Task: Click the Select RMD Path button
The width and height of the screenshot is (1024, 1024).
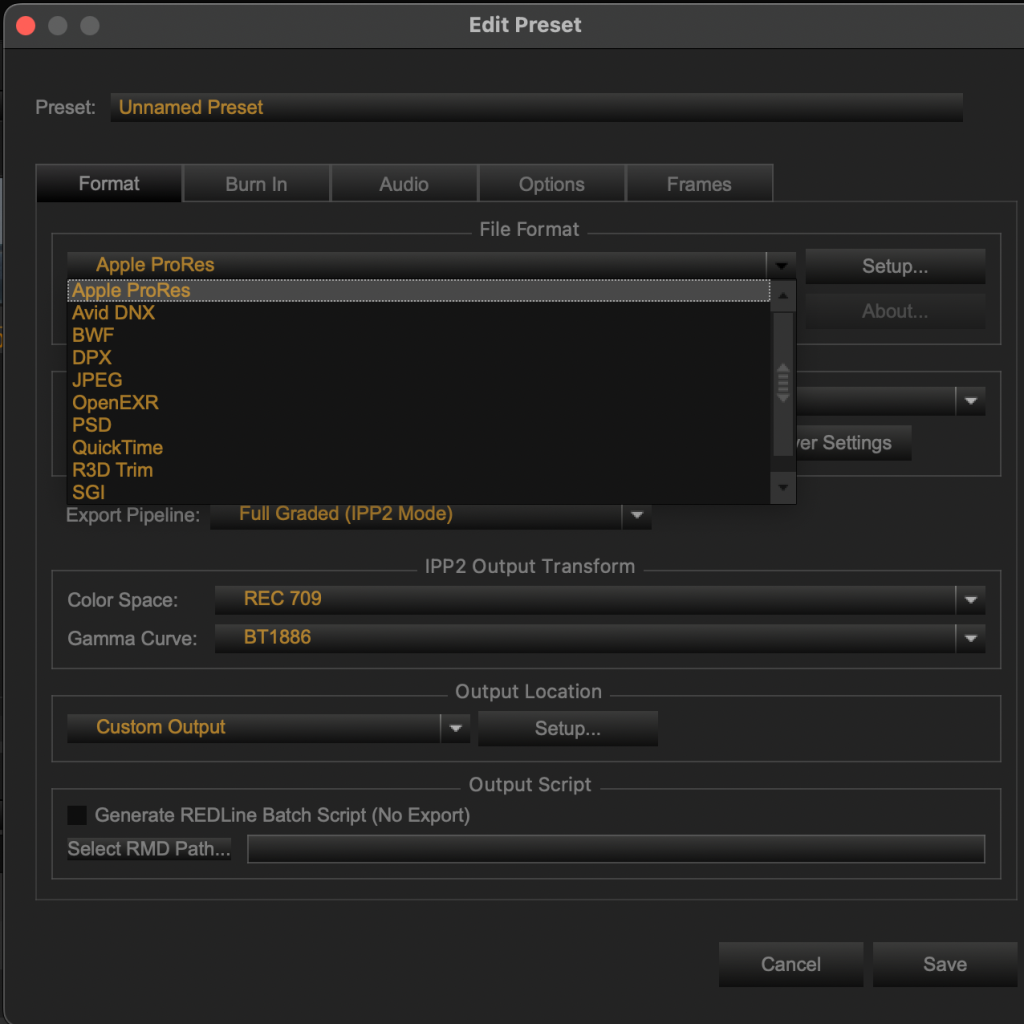Action: click(149, 849)
